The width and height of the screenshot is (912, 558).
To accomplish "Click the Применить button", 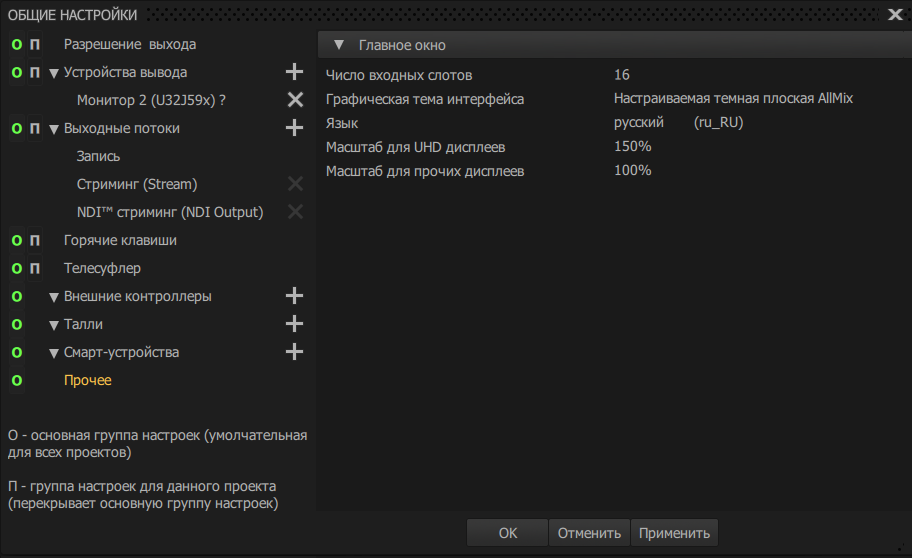I will coord(674,533).
